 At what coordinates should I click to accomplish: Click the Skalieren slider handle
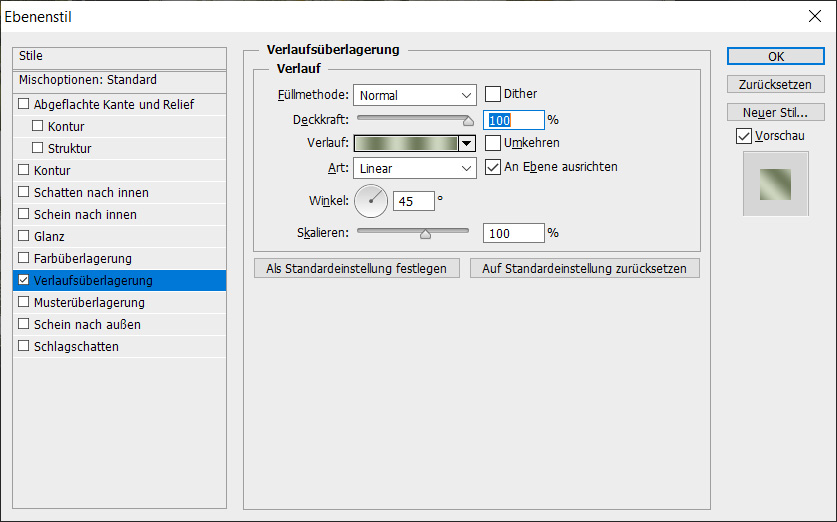tap(425, 234)
